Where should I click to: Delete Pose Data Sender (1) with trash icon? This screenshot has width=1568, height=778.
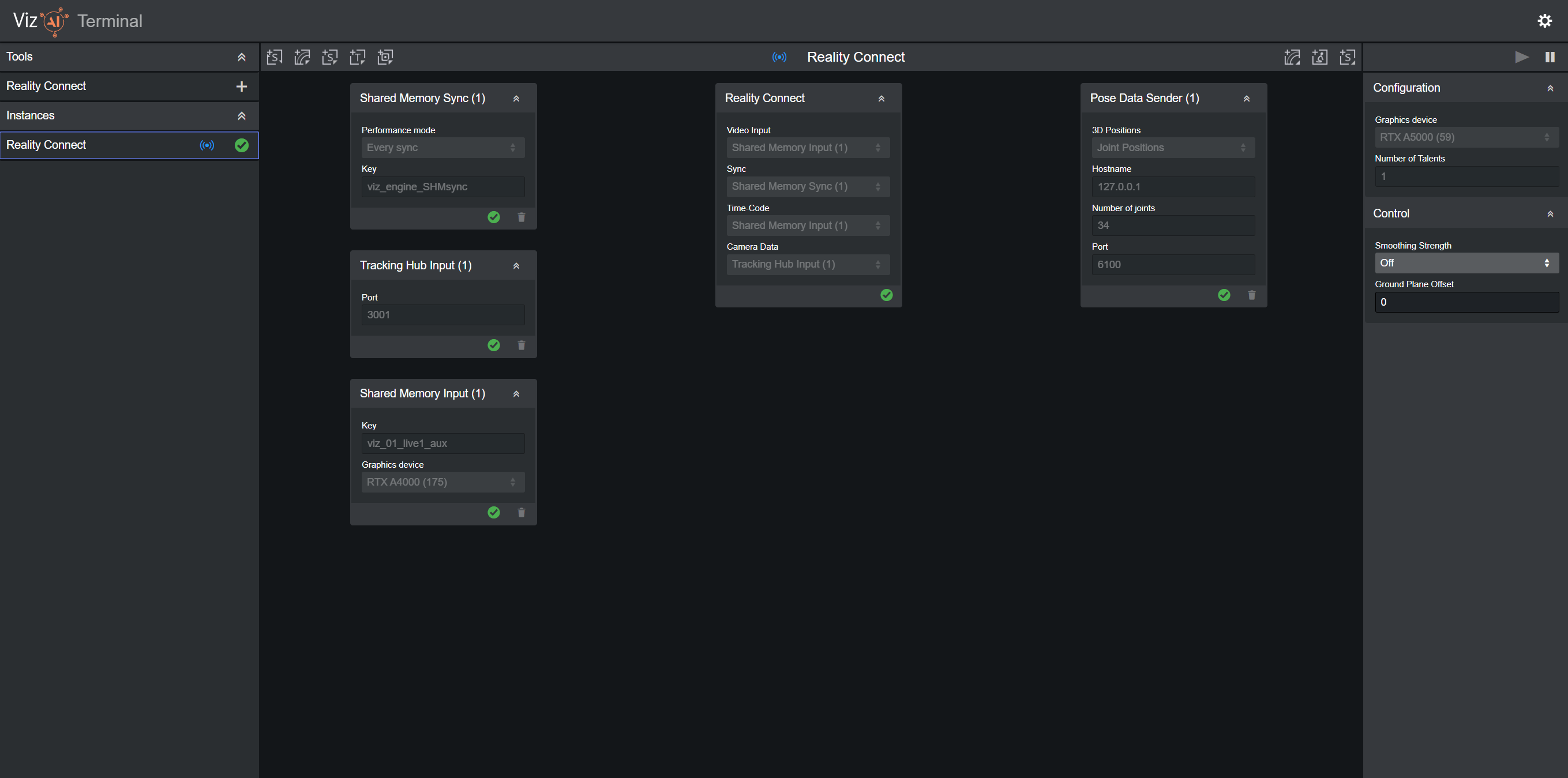tap(1252, 295)
